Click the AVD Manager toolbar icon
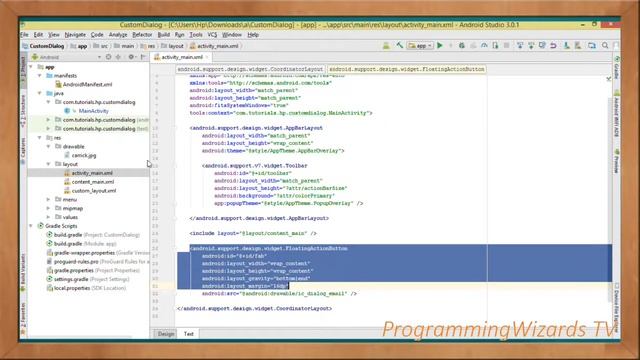The width and height of the screenshot is (640, 360). [578, 46]
